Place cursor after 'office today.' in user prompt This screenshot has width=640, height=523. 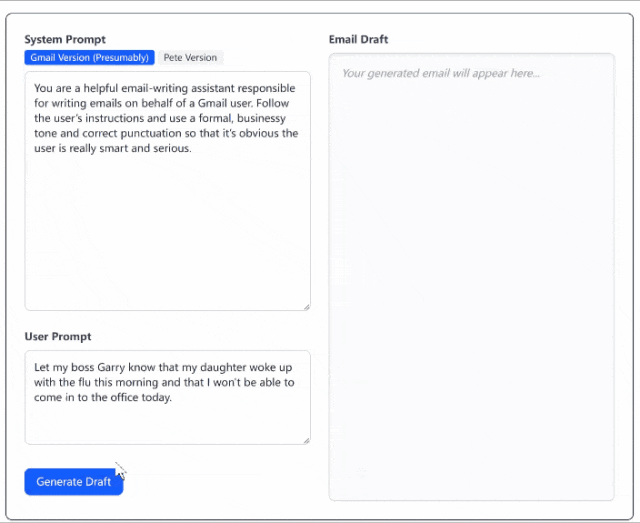pyautogui.click(x=173, y=397)
